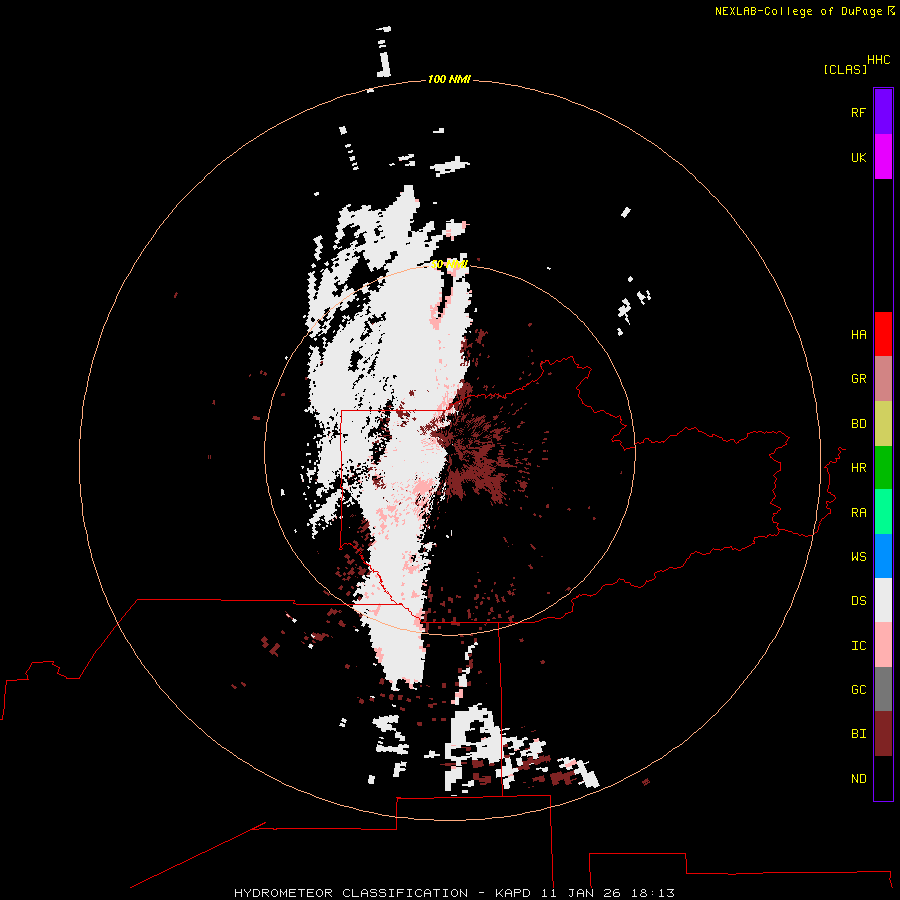Viewport: 900px width, 900px height.
Task: Click the RA light-green legend swatch
Action: (x=883, y=512)
